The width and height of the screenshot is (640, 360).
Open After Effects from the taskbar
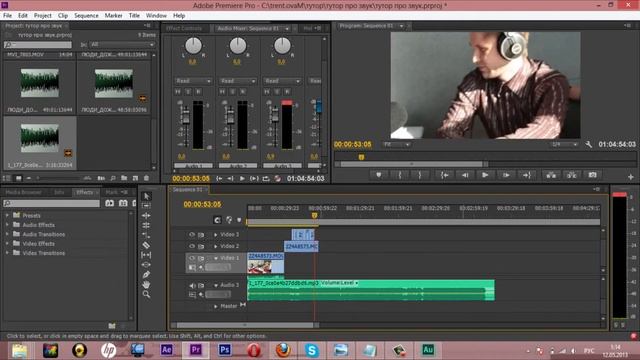coord(167,350)
